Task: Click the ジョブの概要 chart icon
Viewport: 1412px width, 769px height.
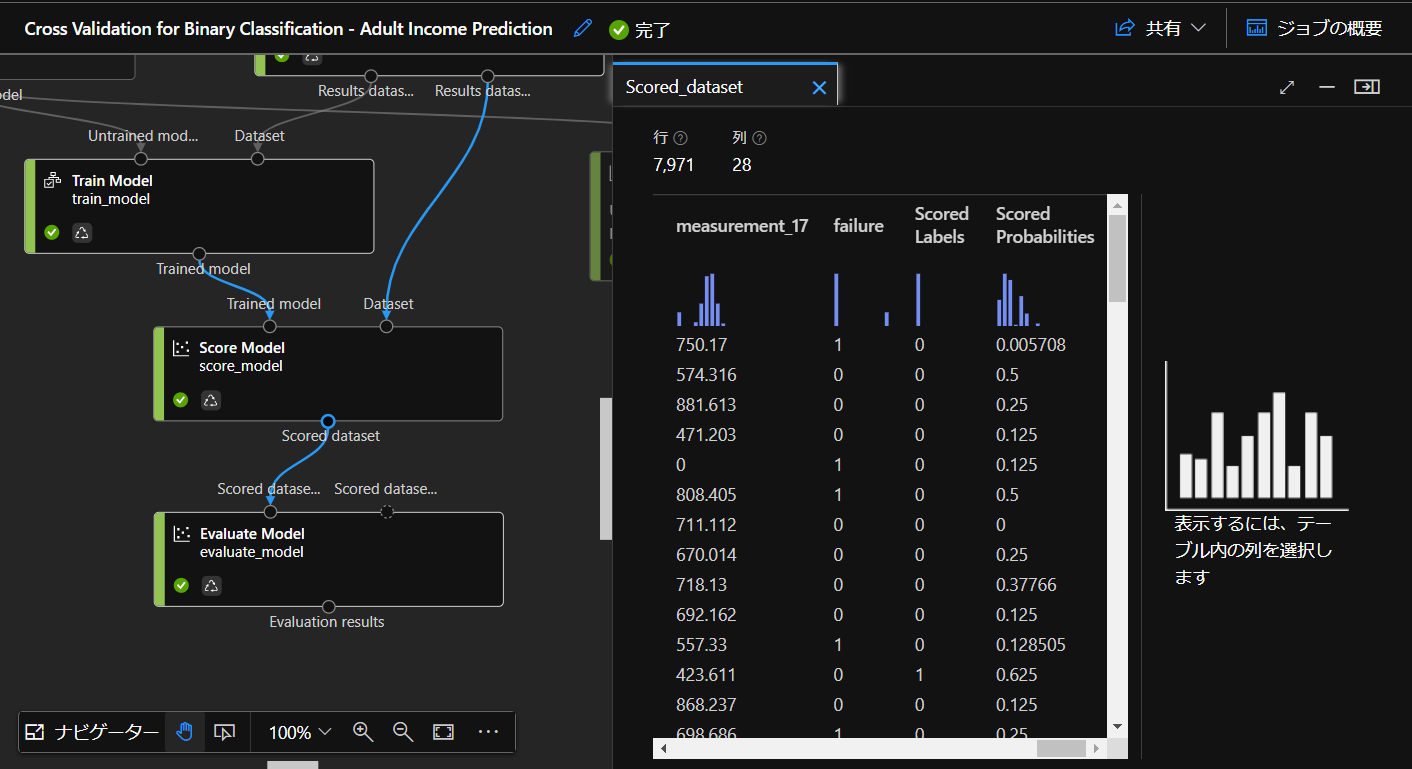Action: 1257,27
